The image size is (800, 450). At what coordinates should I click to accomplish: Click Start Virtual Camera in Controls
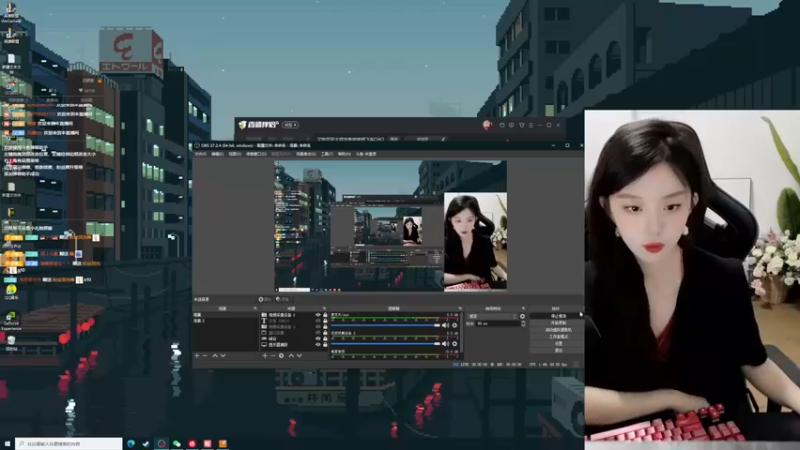click(557, 330)
